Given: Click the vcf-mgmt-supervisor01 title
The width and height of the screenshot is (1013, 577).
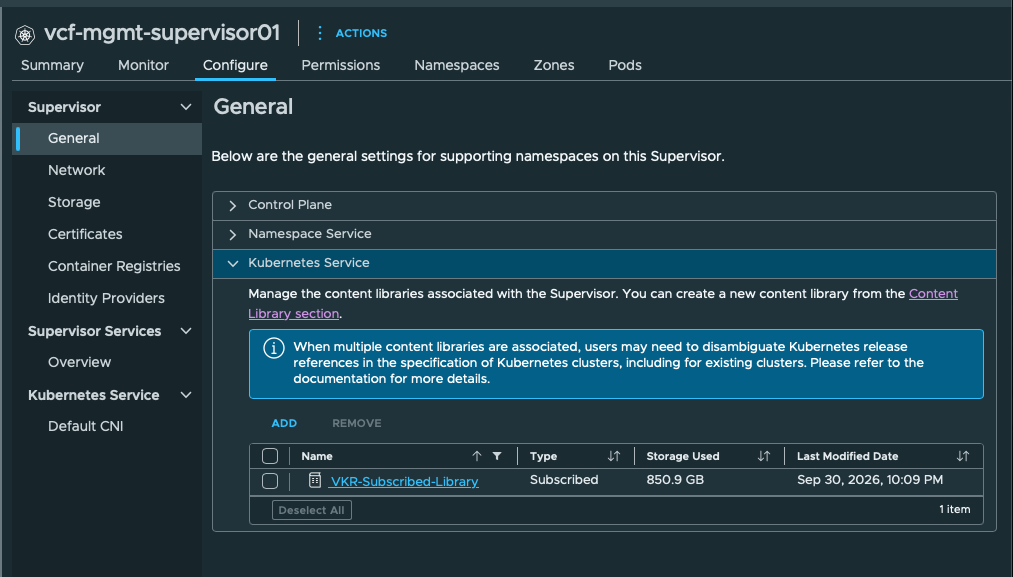Looking at the screenshot, I should 162,33.
